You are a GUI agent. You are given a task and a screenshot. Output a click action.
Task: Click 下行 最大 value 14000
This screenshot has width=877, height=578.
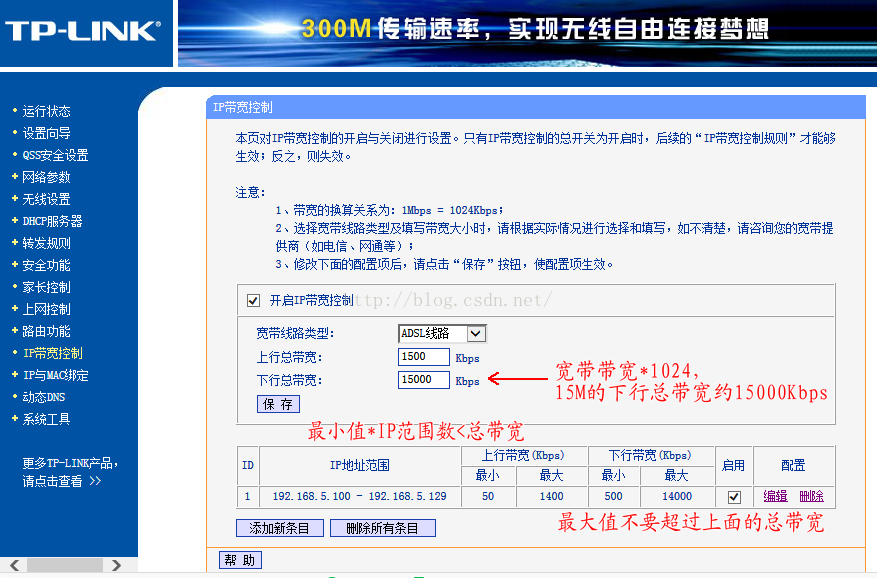(677, 496)
